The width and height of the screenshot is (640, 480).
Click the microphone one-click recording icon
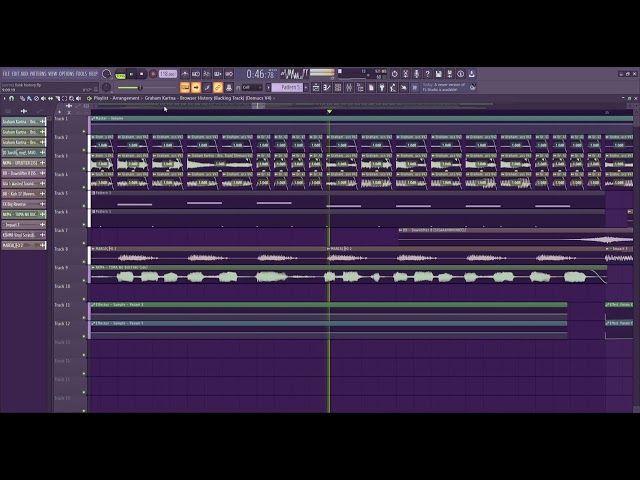click(416, 74)
